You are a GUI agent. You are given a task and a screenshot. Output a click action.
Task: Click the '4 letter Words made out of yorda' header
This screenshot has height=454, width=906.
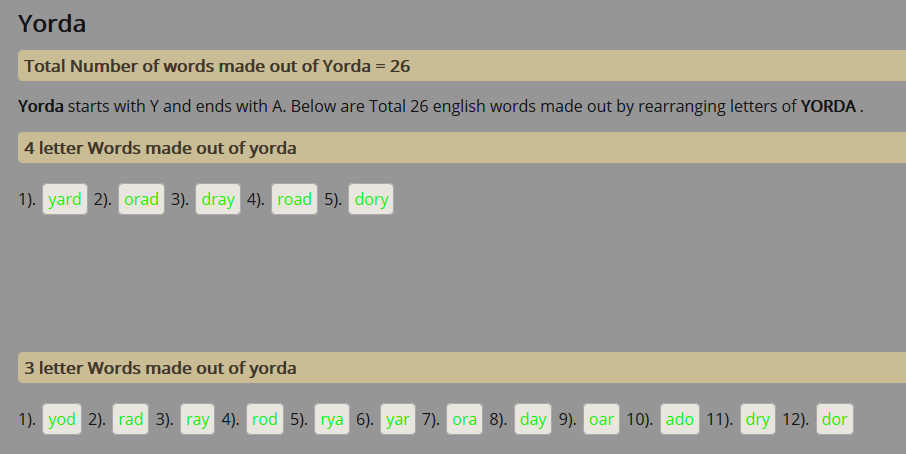pyautogui.click(x=160, y=148)
